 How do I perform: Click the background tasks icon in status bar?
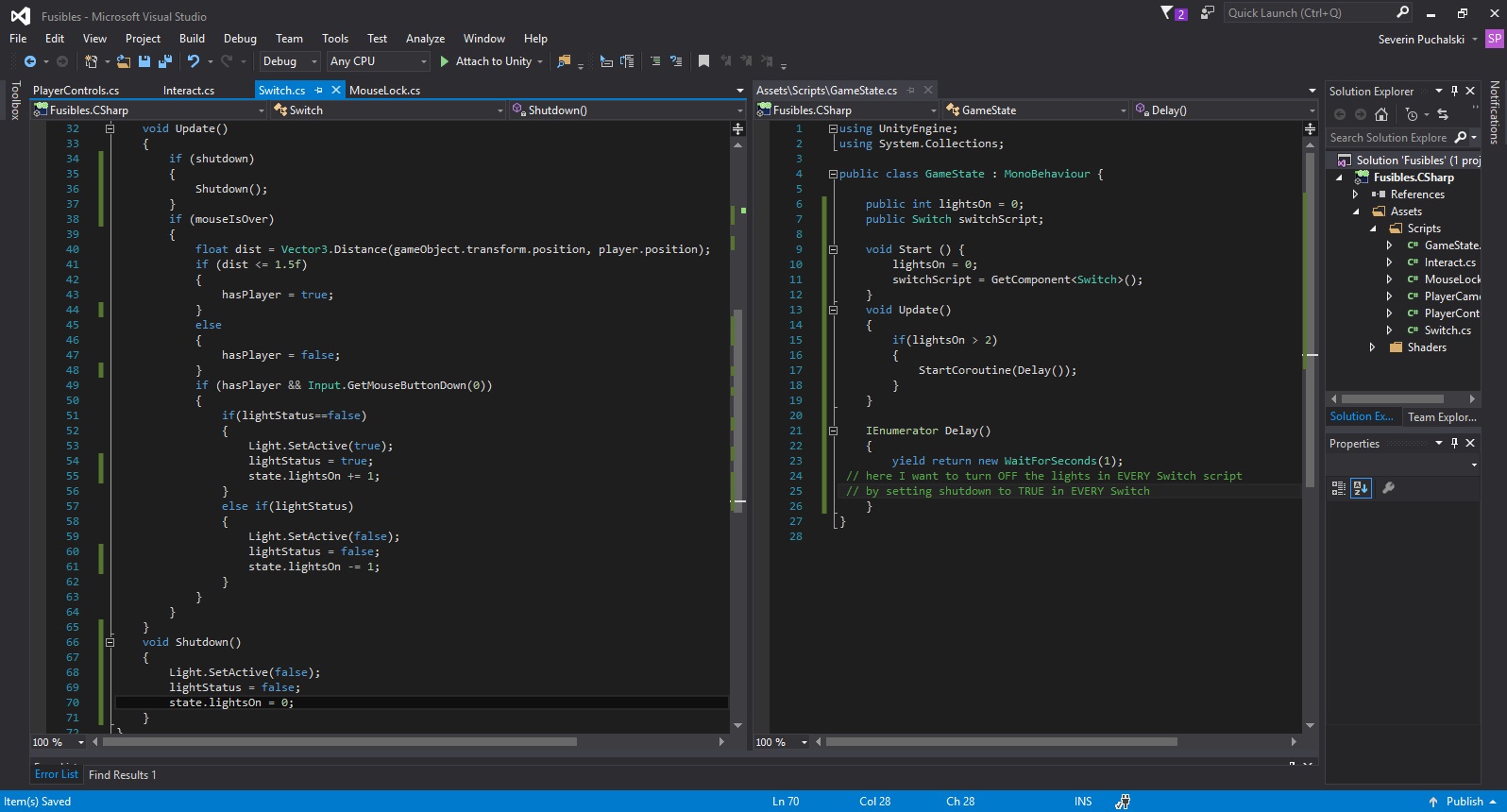(x=1123, y=802)
